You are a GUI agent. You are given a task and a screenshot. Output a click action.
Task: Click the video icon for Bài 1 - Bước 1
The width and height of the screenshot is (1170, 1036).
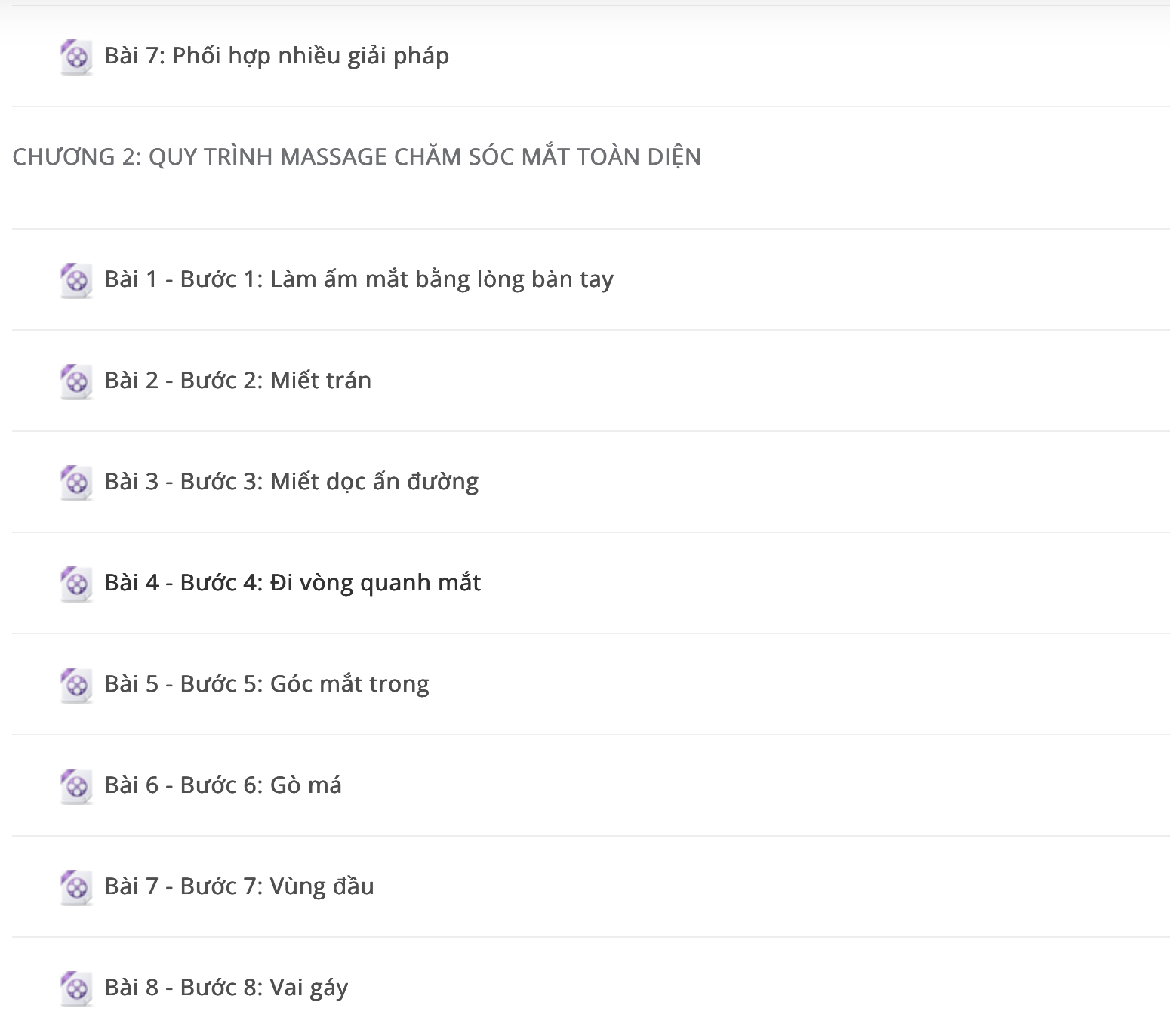[76, 280]
